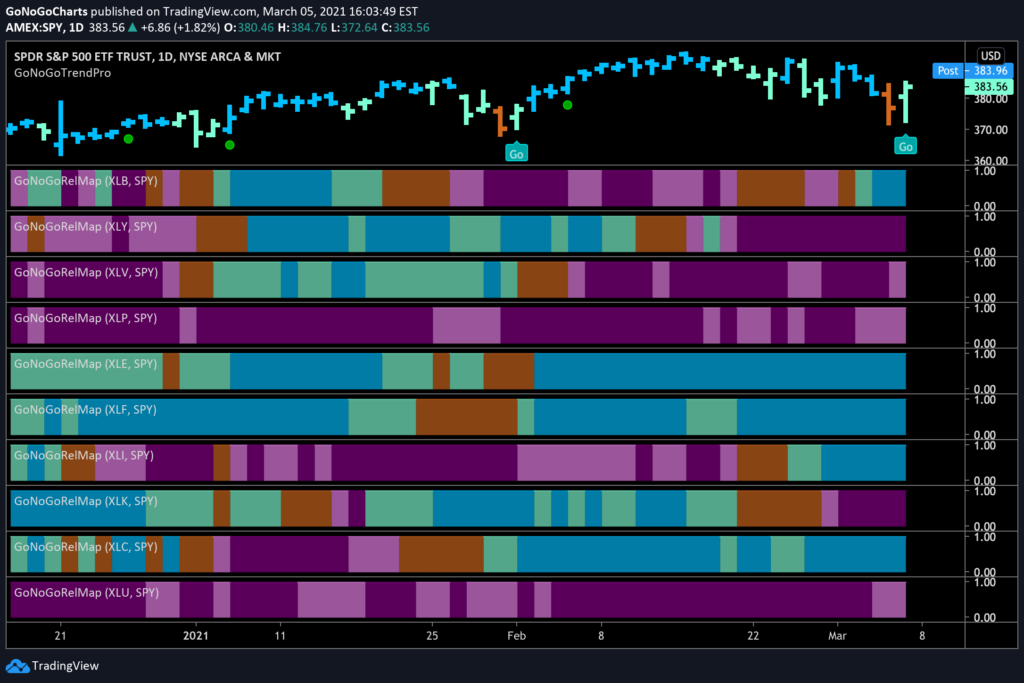Select GoNoGoRelMap (XLV, SPY) label
1024x683 pixels.
86,272
